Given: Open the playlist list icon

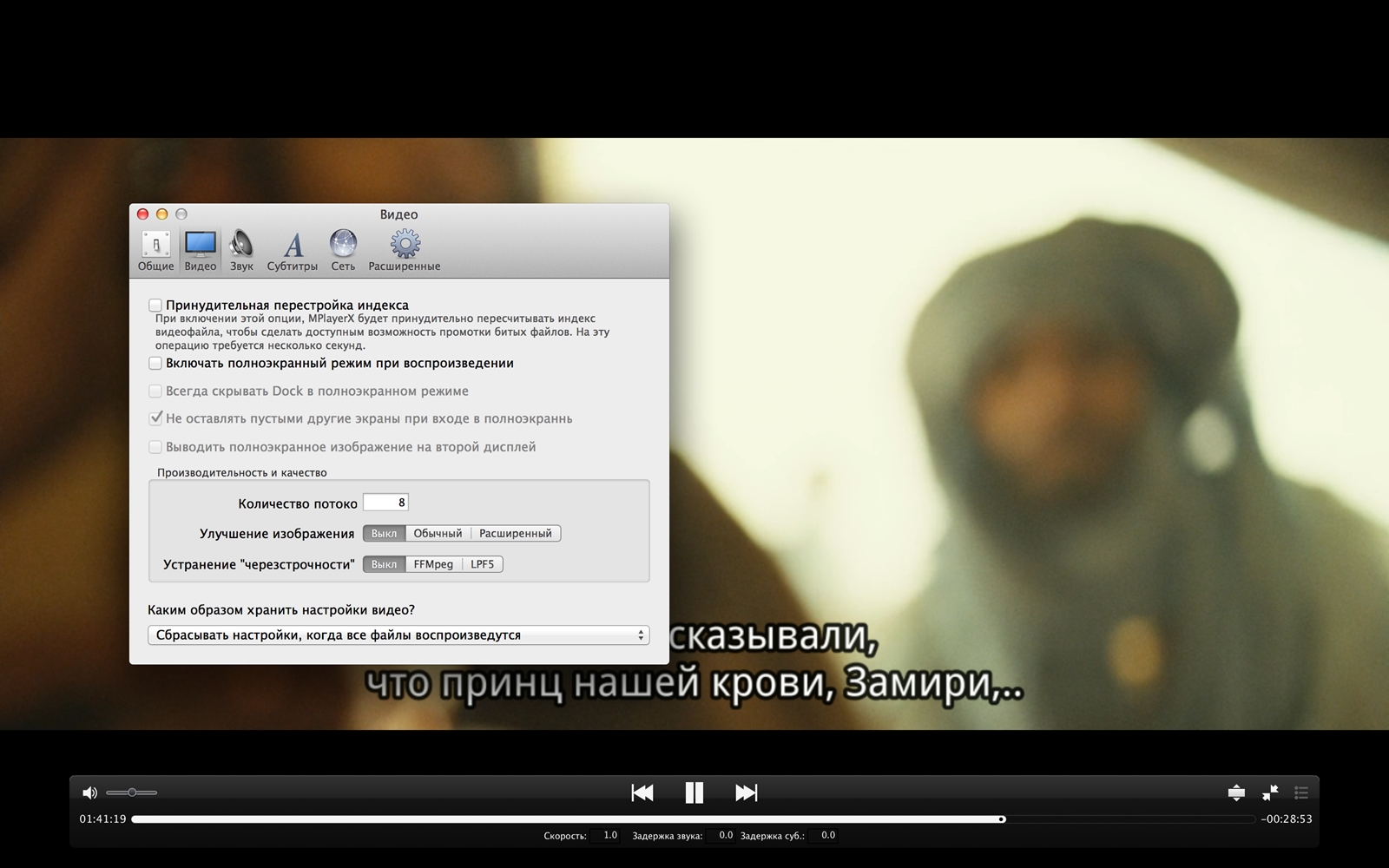Looking at the screenshot, I should 1300,792.
